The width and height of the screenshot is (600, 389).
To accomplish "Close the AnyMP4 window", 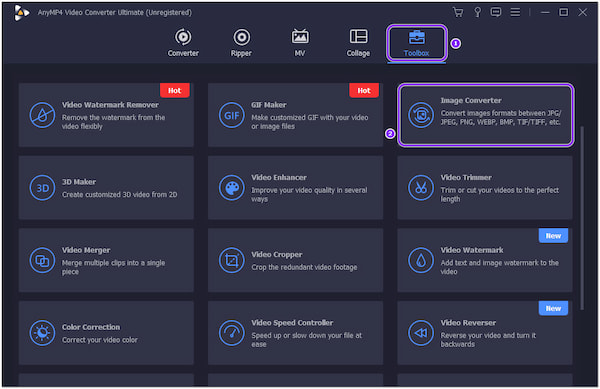I will click(582, 12).
